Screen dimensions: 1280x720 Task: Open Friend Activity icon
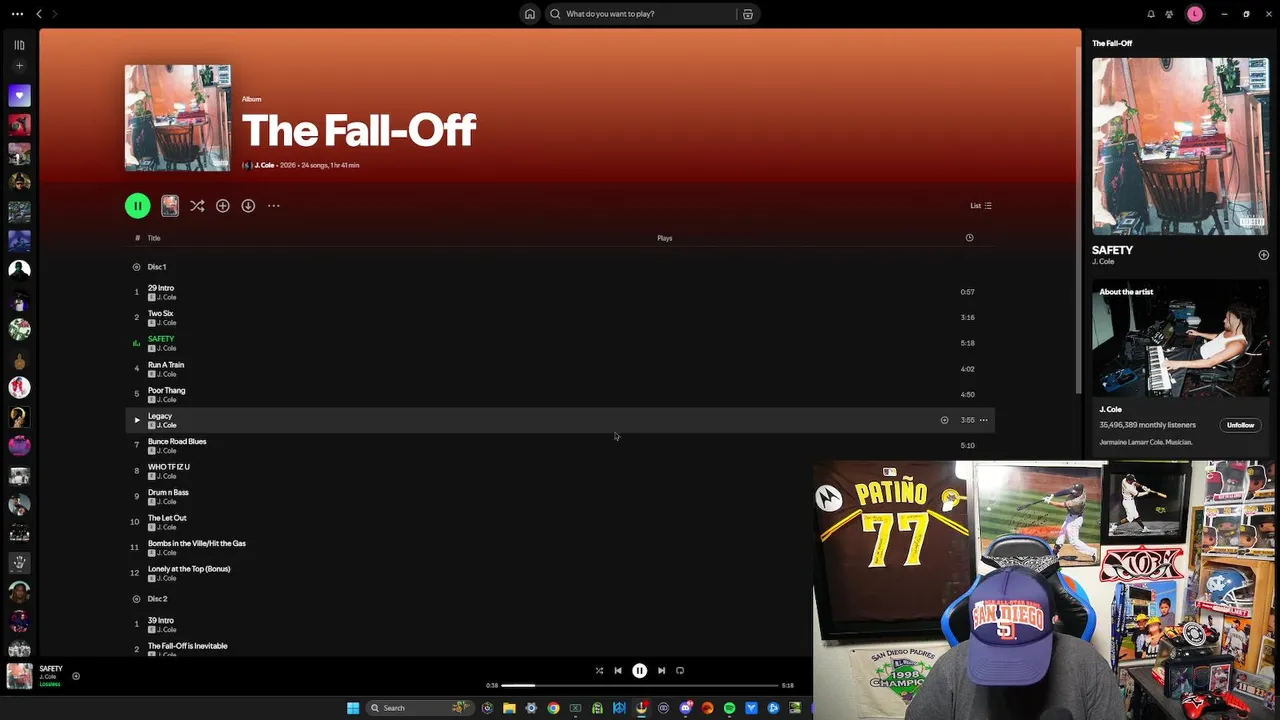tap(1169, 14)
